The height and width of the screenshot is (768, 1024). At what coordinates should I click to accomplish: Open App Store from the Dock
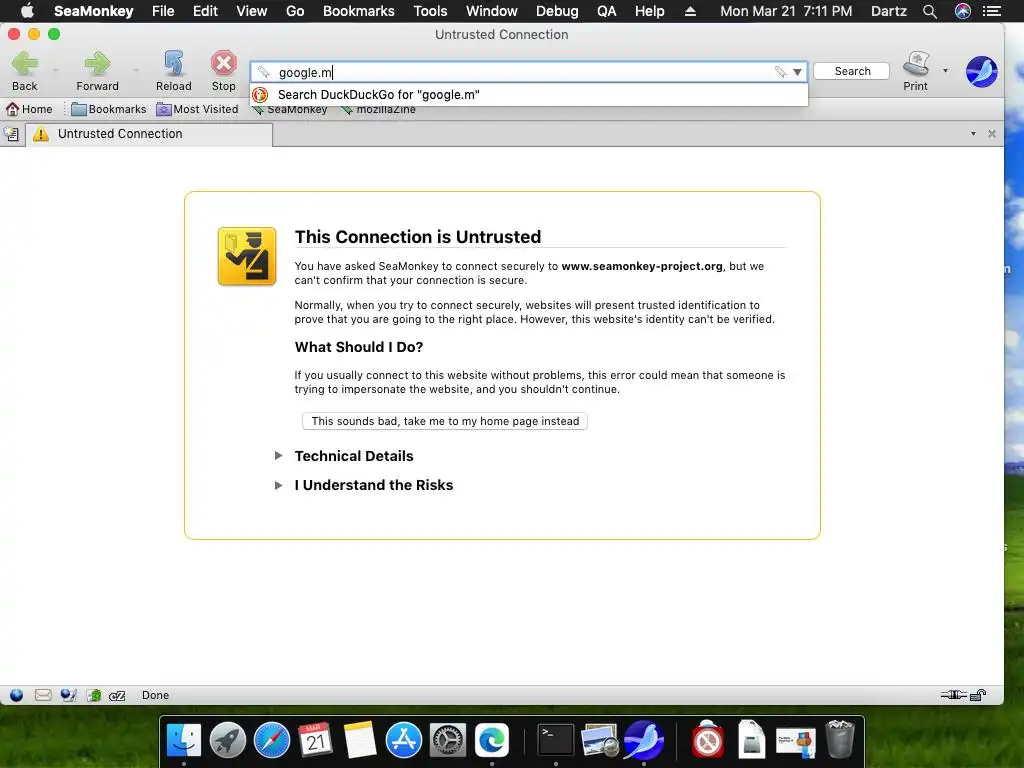404,740
